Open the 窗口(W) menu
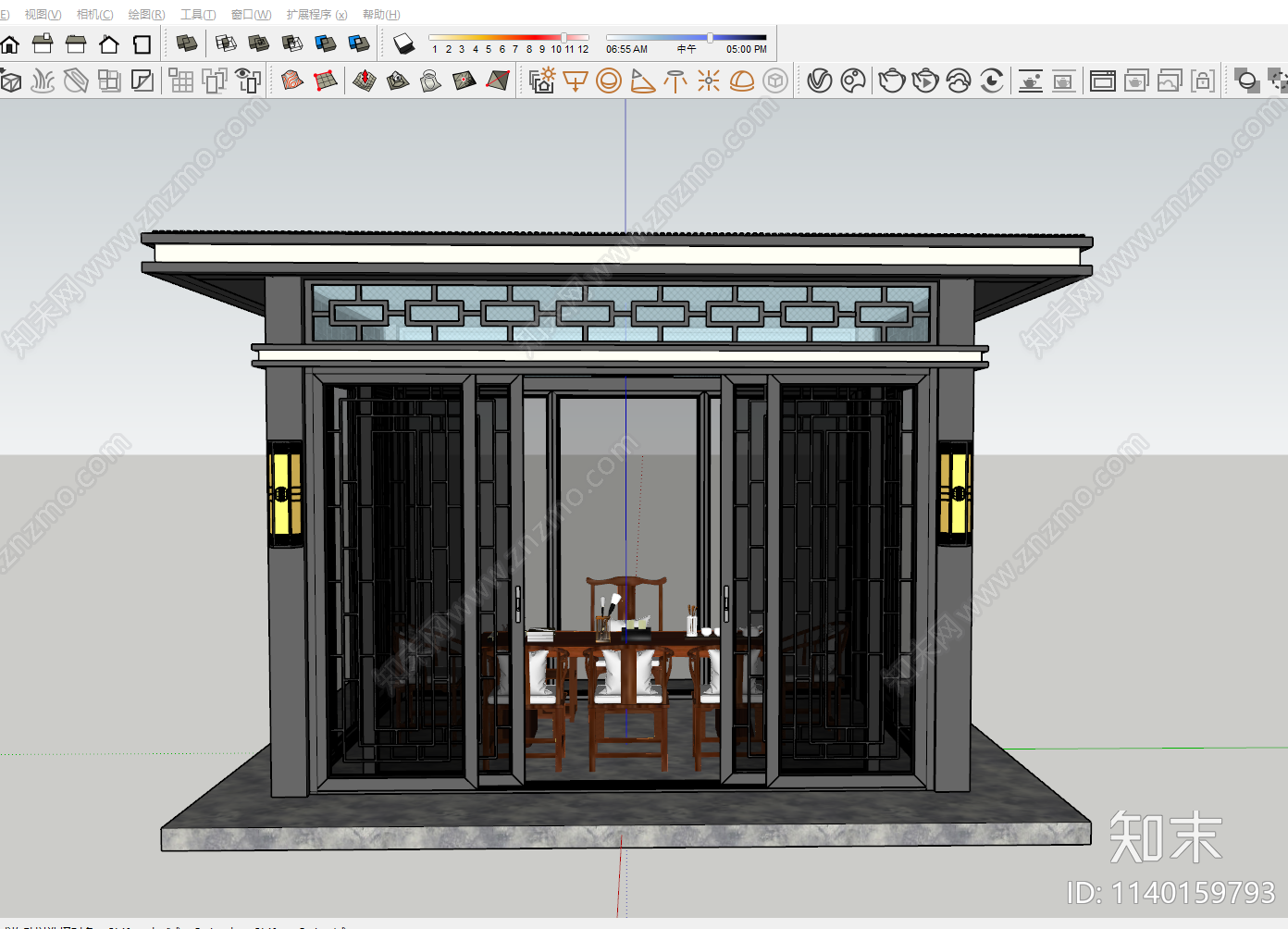The image size is (1288, 929). 251,15
